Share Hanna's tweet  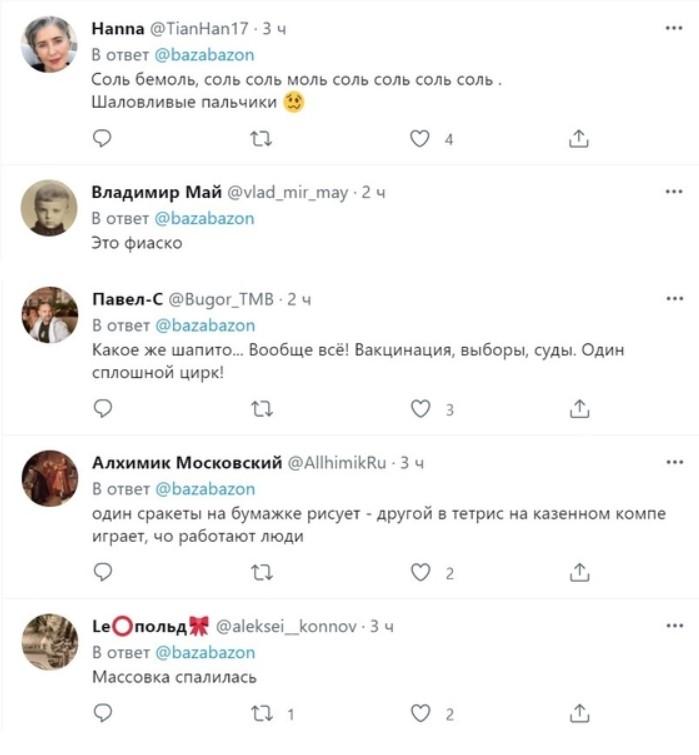pyautogui.click(x=580, y=139)
